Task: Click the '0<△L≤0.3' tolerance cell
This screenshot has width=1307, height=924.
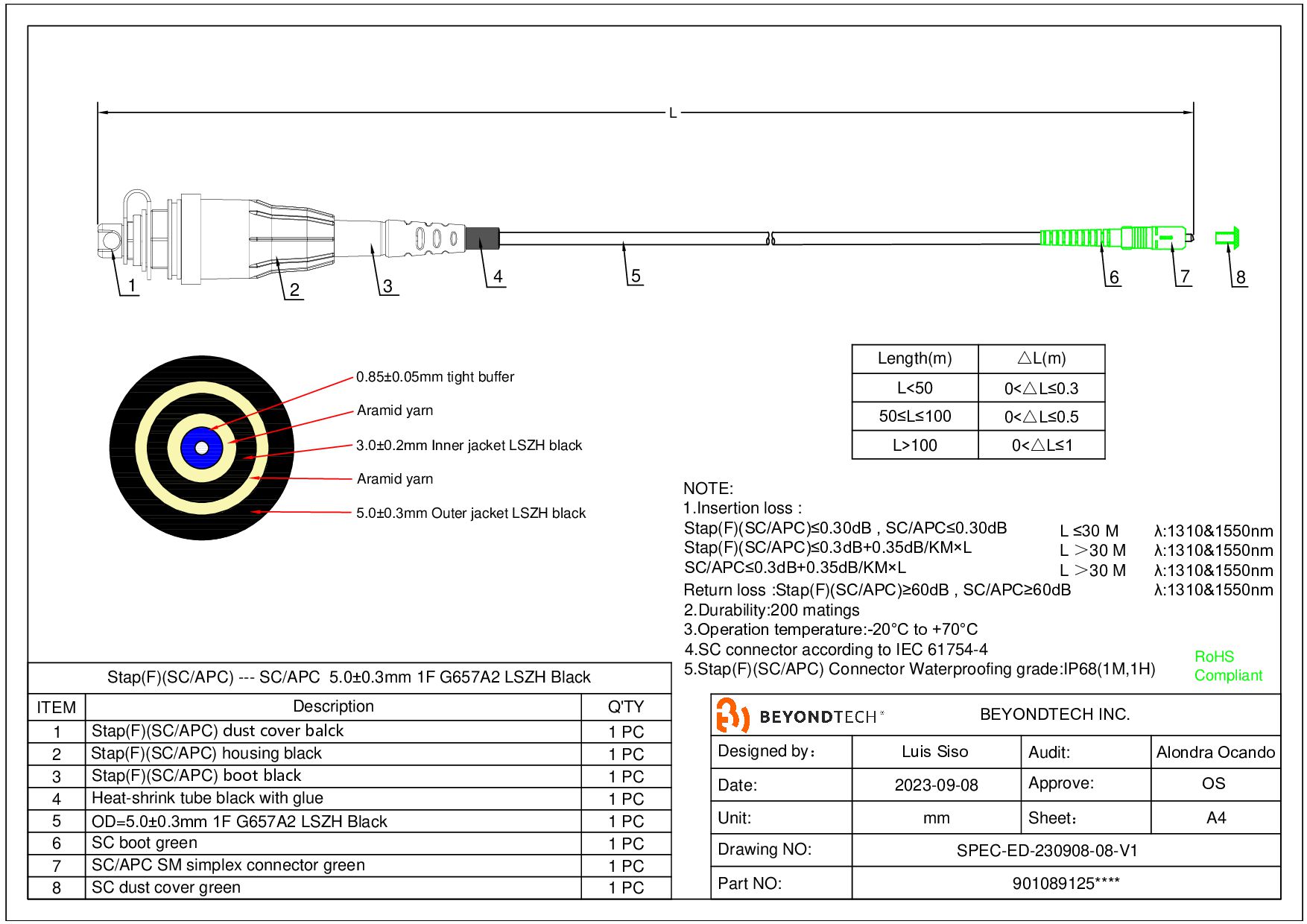Action: [1042, 388]
